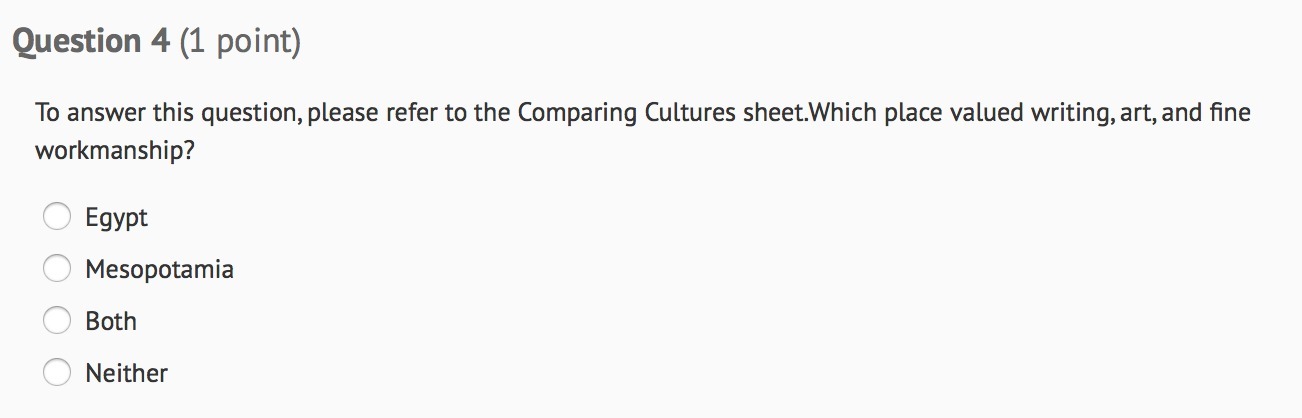This screenshot has width=1302, height=418.
Task: Click the "Neither" answer label
Action: [x=126, y=373]
